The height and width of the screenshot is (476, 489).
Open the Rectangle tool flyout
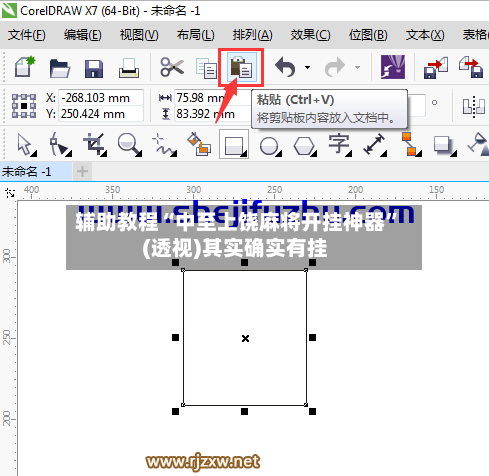coord(234,144)
